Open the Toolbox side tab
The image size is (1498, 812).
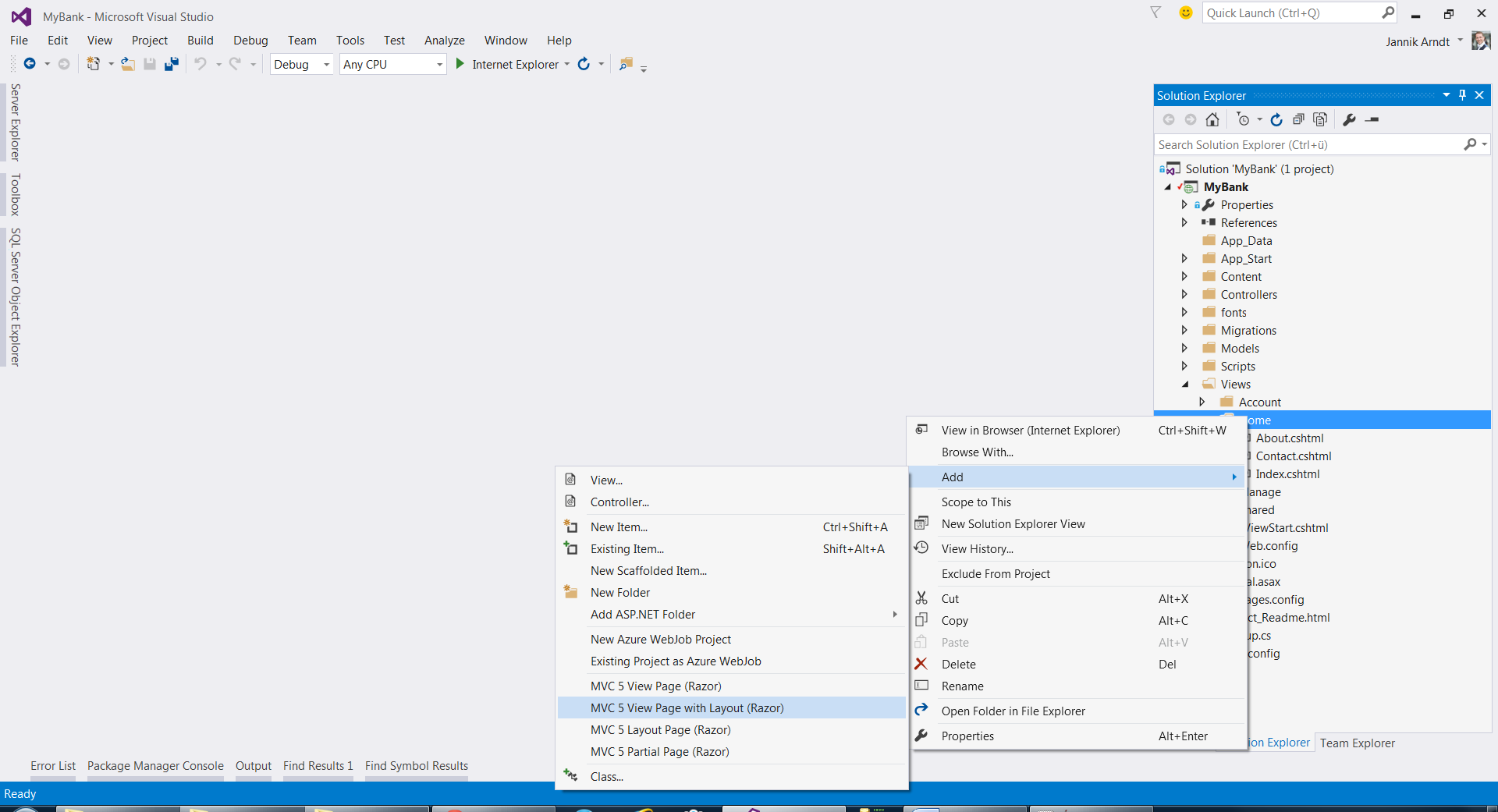click(x=14, y=194)
